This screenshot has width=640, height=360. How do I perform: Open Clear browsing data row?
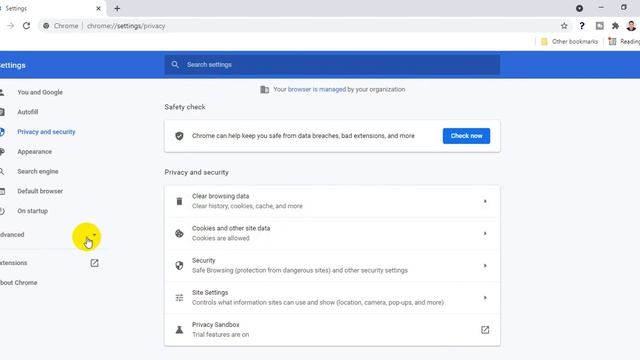332,201
